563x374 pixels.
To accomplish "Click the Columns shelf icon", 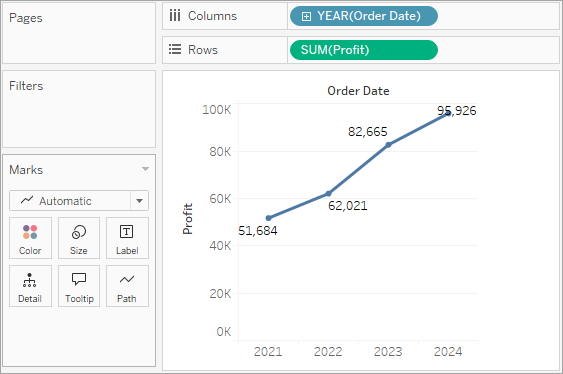I will coord(175,16).
